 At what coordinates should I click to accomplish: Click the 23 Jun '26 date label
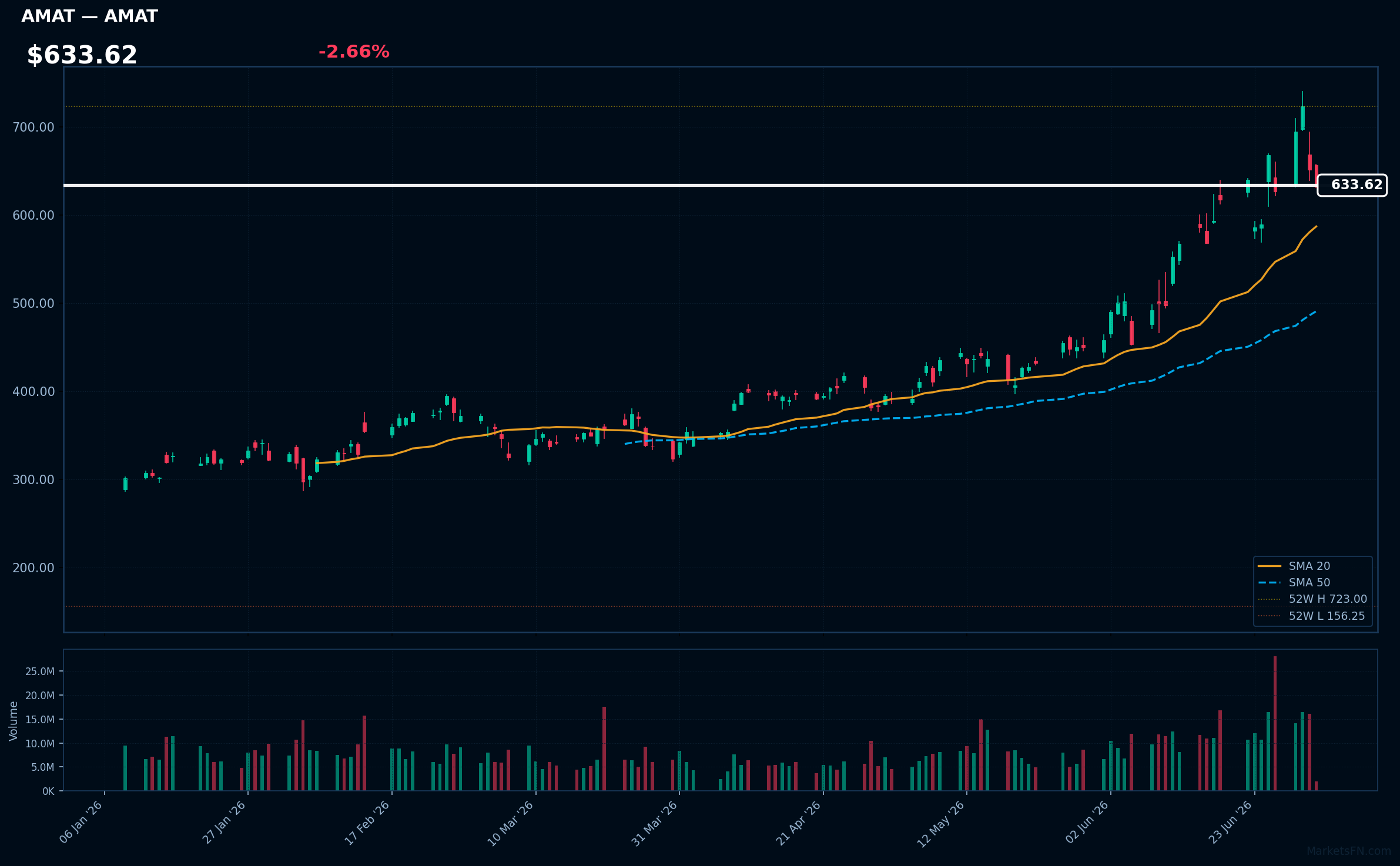1230,822
